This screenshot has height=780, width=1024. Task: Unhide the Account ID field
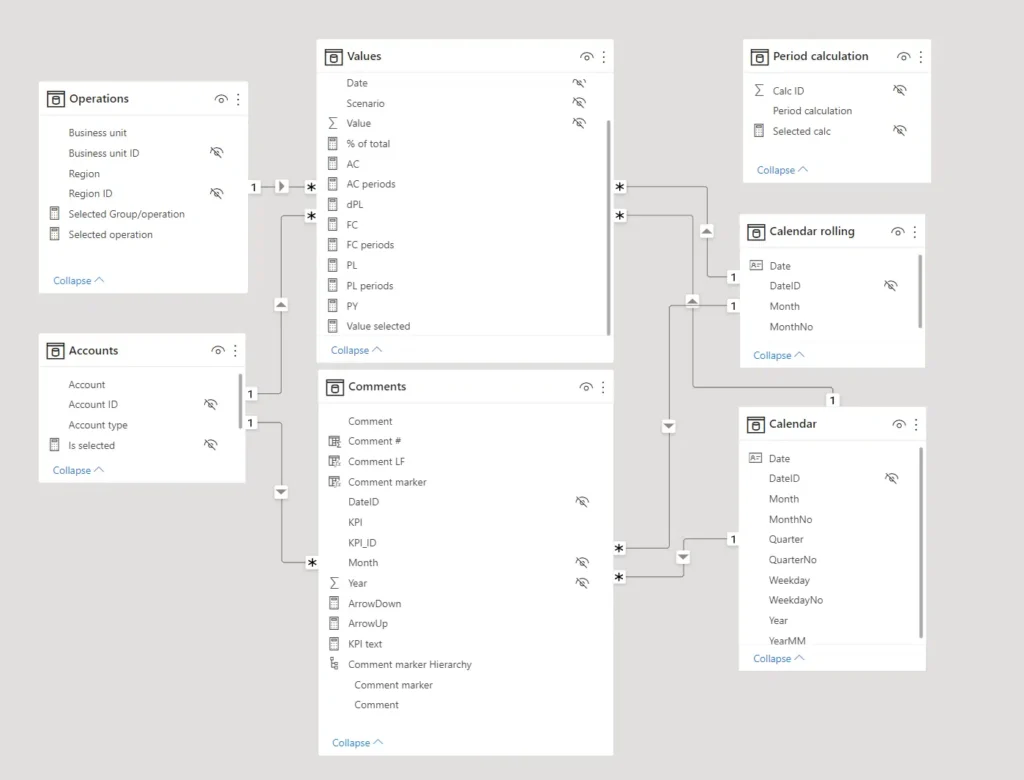[x=210, y=404]
